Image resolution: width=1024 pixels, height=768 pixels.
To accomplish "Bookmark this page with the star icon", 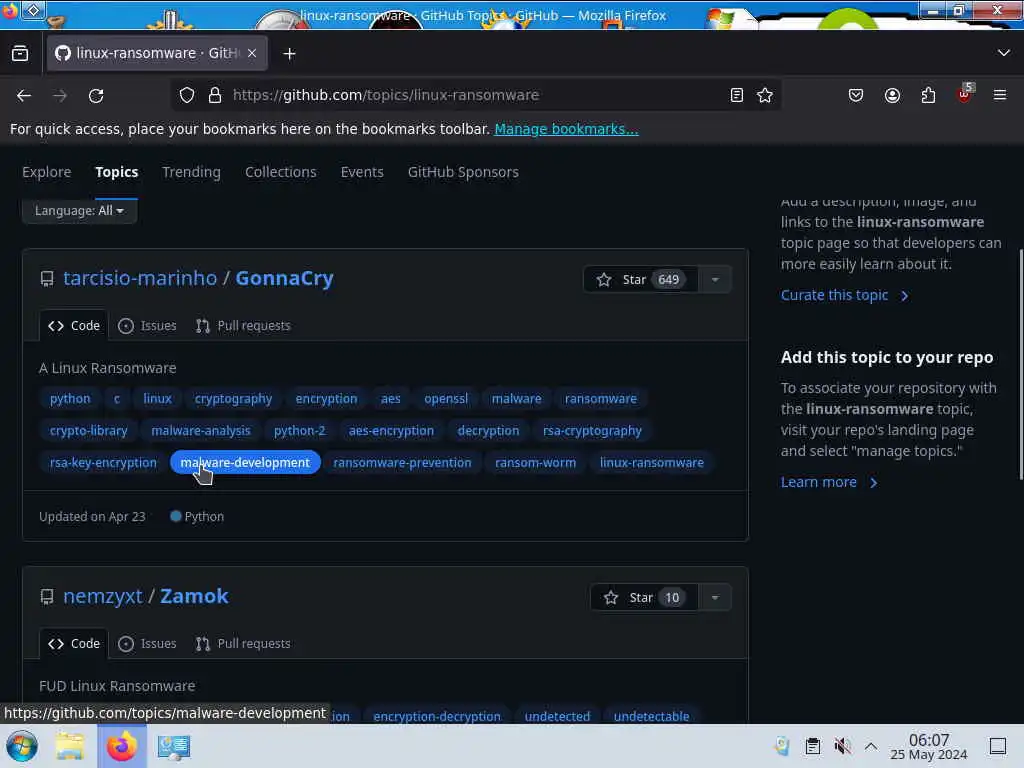I will tap(765, 95).
